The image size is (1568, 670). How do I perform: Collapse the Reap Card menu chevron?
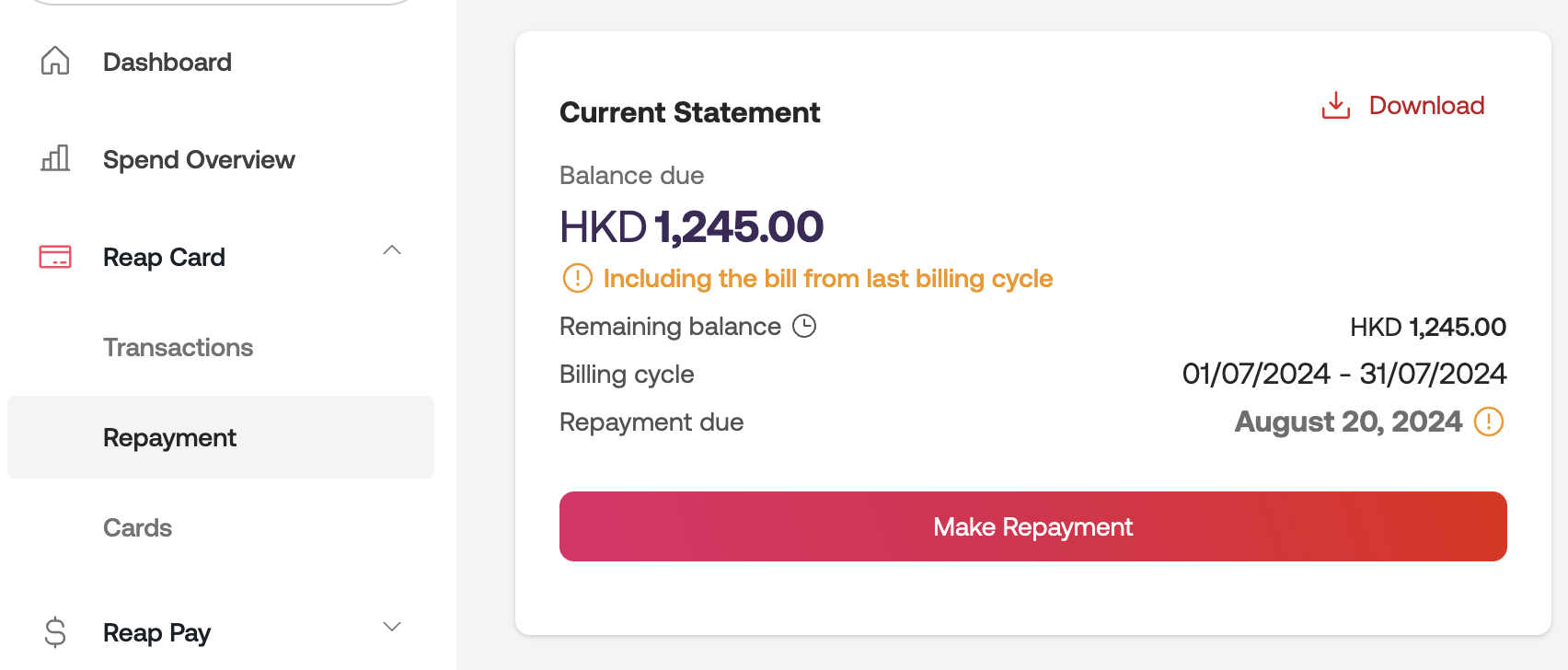(392, 250)
